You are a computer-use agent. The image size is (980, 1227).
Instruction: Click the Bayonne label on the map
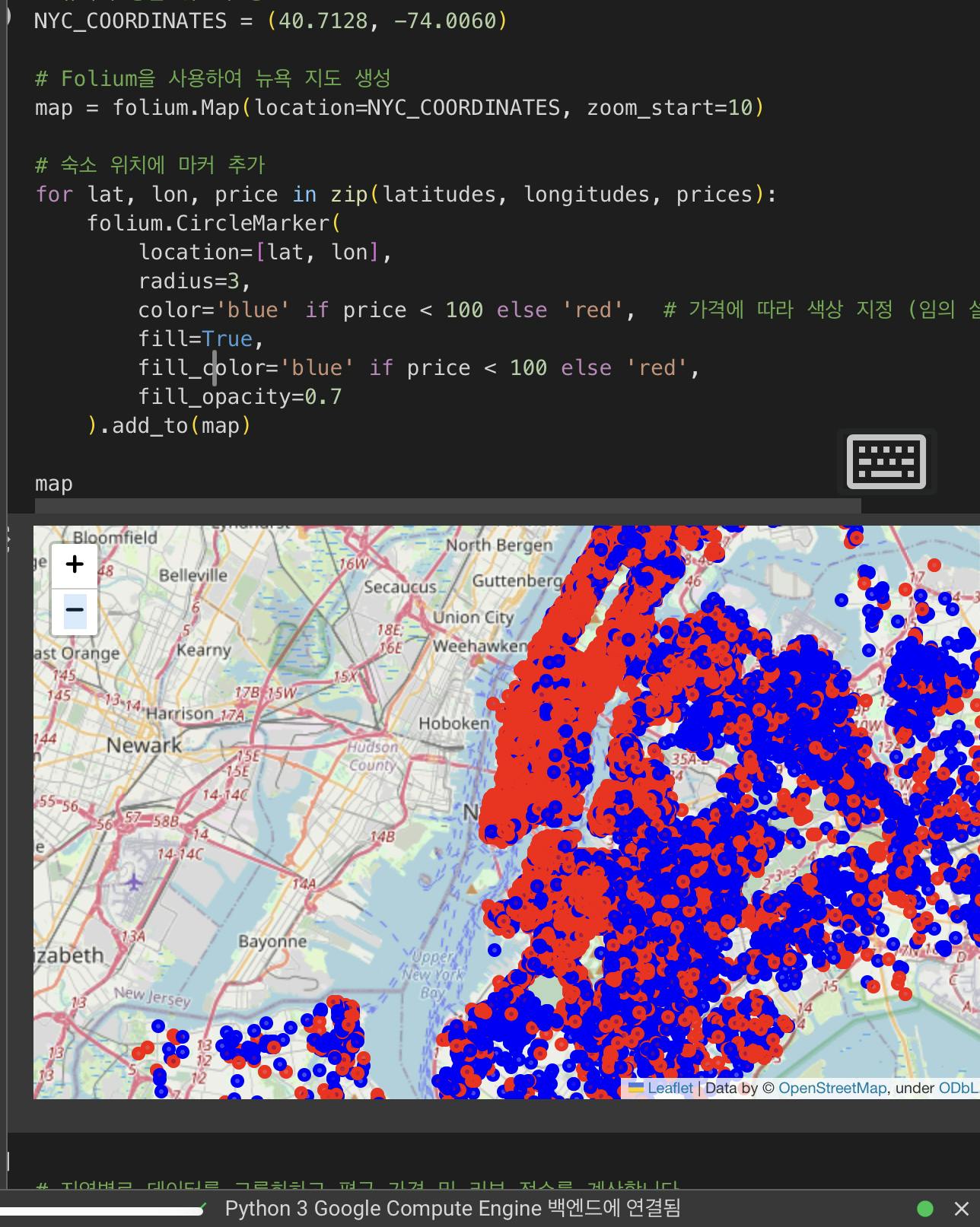(272, 941)
